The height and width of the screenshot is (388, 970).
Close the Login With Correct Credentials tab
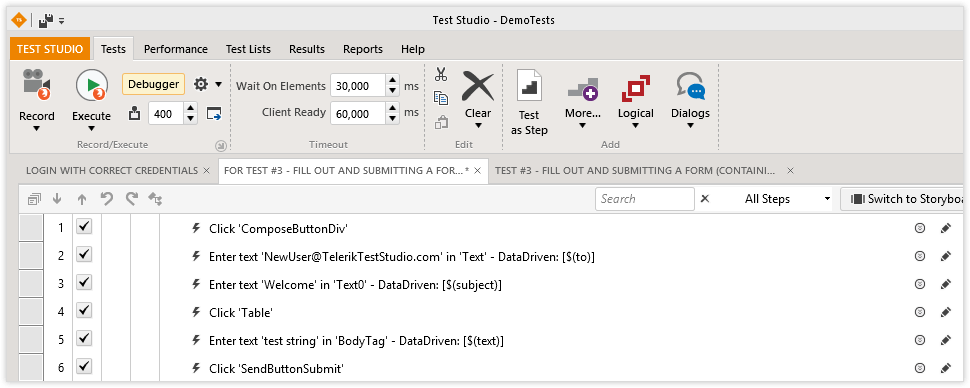pos(207,171)
